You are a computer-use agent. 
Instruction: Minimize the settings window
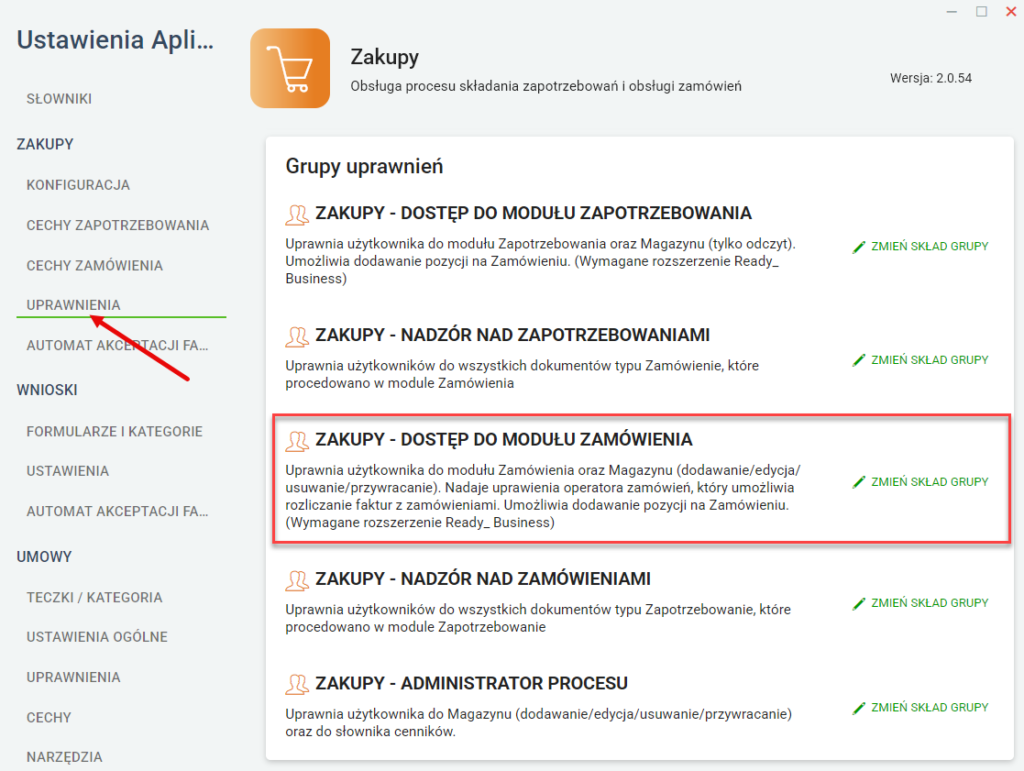point(952,12)
